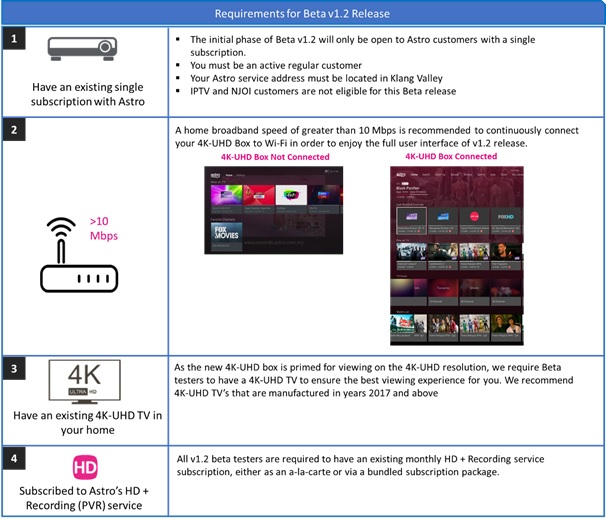Open the 4K-UHD Box Connected screenshot
Image resolution: width=606 pixels, height=520 pixels.
pos(456,255)
